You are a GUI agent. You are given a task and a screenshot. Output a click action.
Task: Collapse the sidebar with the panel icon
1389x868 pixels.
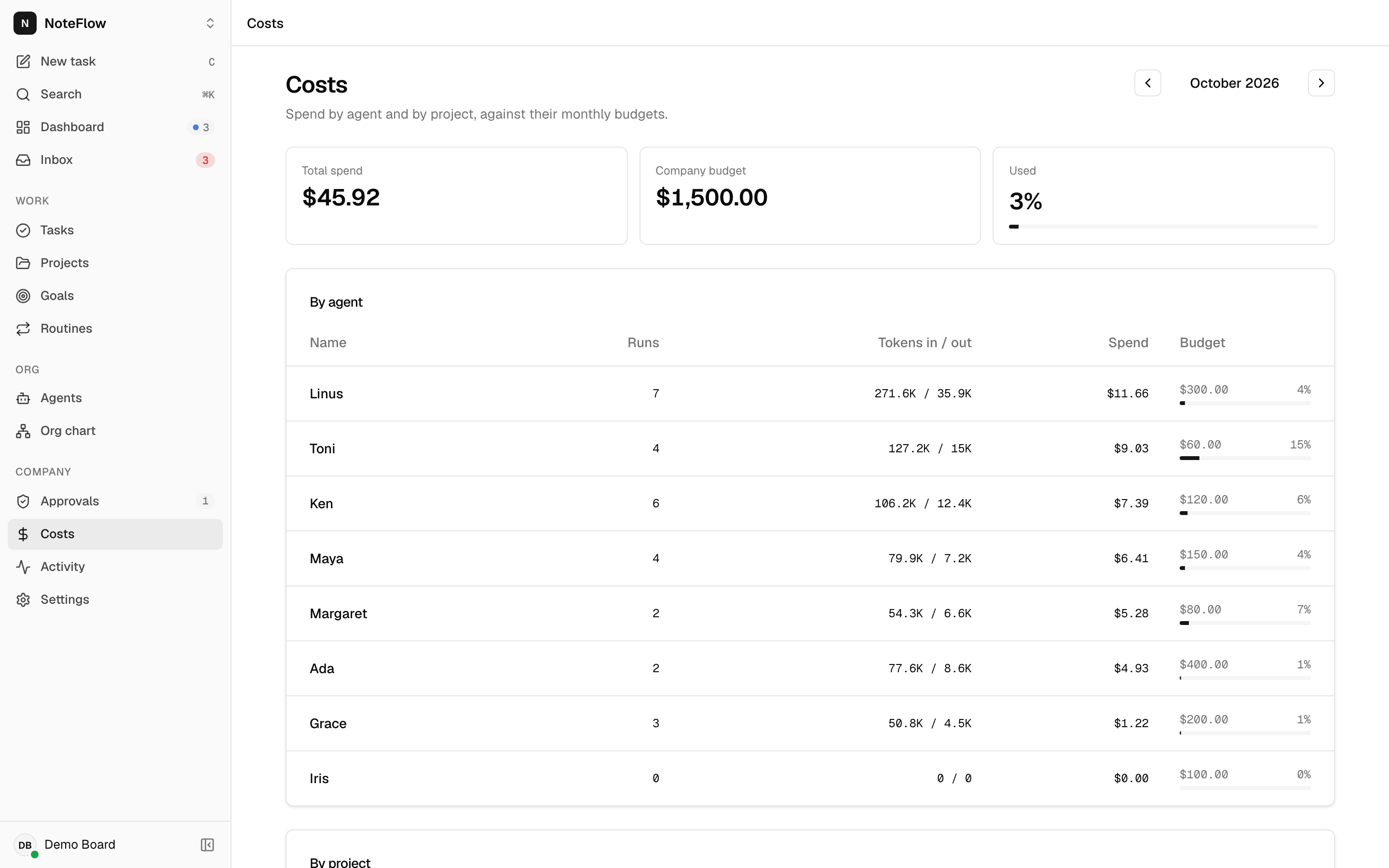click(207, 844)
